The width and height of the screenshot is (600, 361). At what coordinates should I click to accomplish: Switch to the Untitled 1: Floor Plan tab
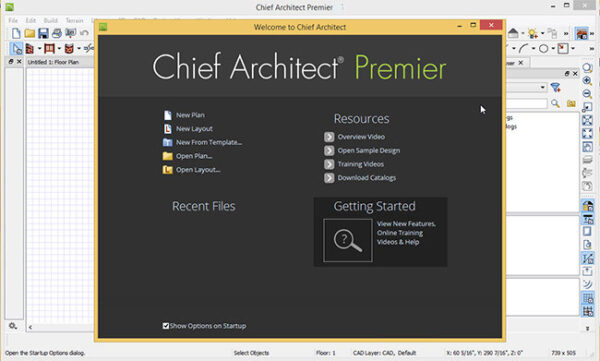coord(53,62)
